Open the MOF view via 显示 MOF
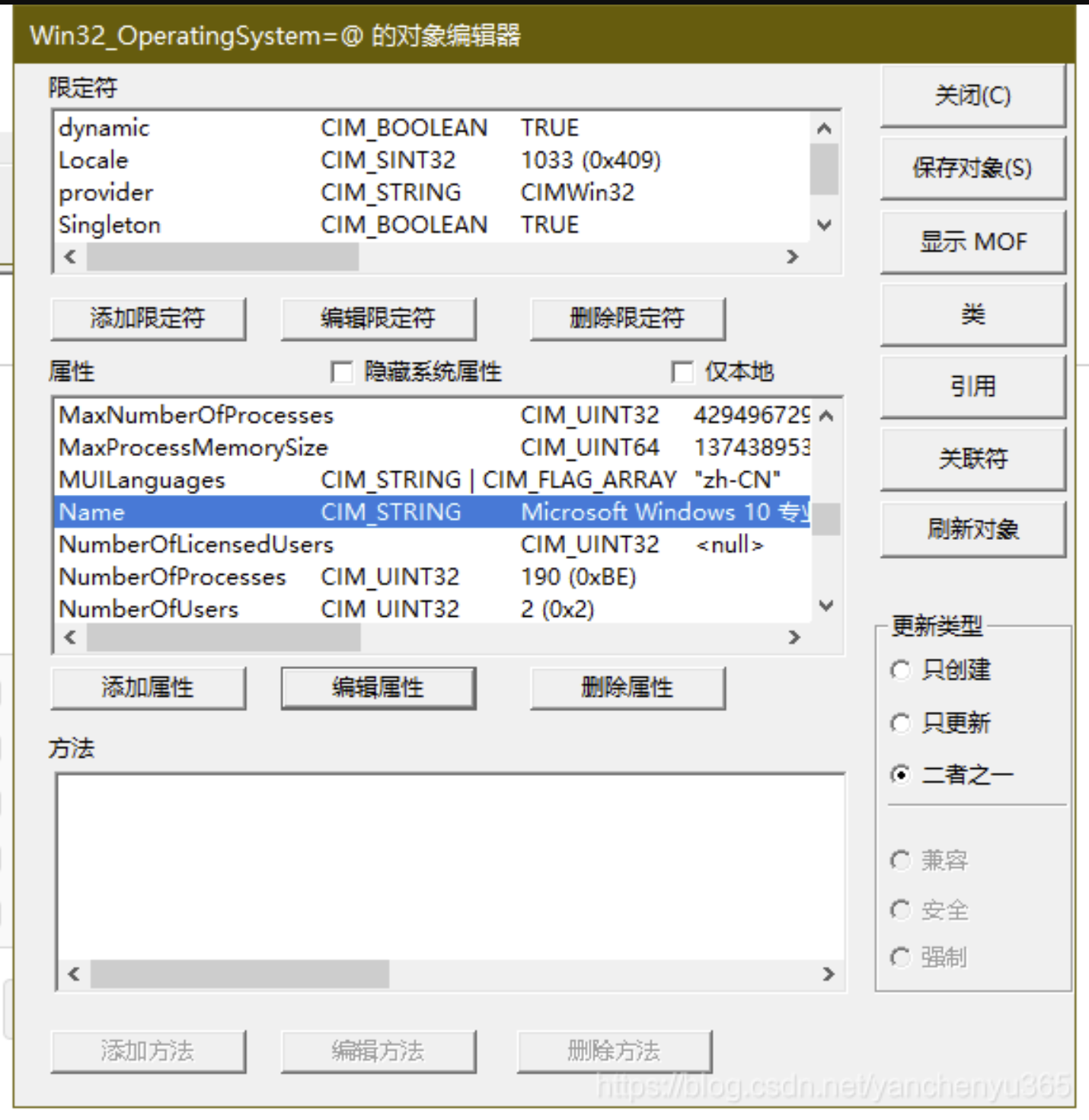The width and height of the screenshot is (1089, 1120). pos(972,241)
